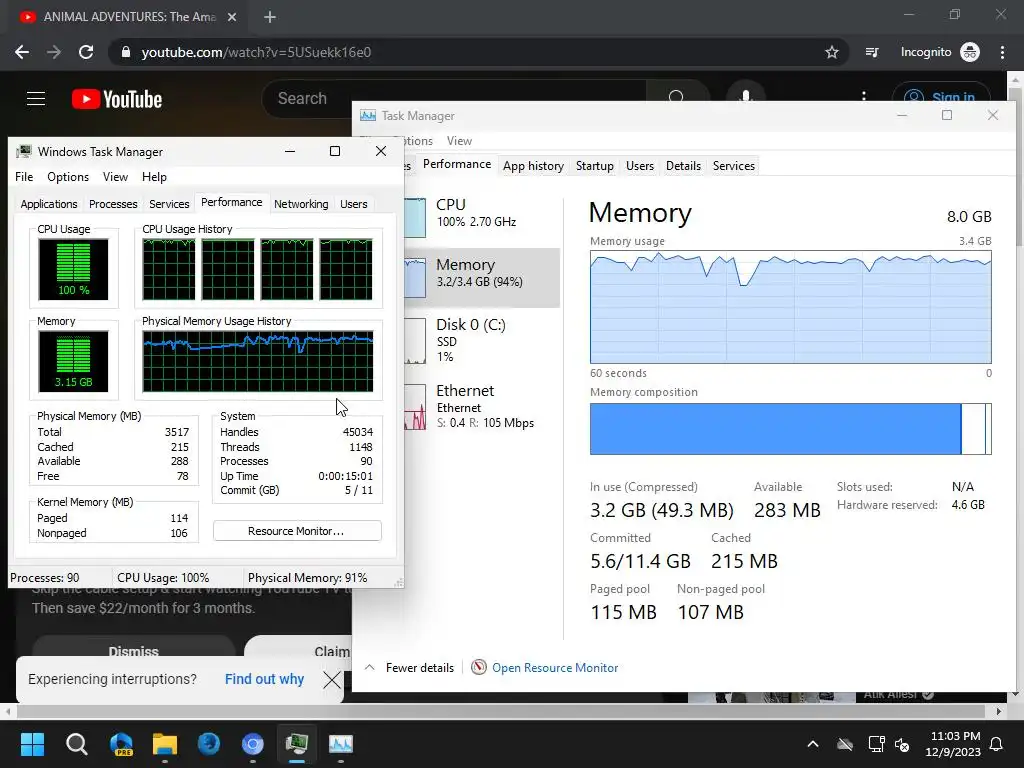1024x768 pixels.
Task: Click the Incognito profile icon
Action: (970, 52)
